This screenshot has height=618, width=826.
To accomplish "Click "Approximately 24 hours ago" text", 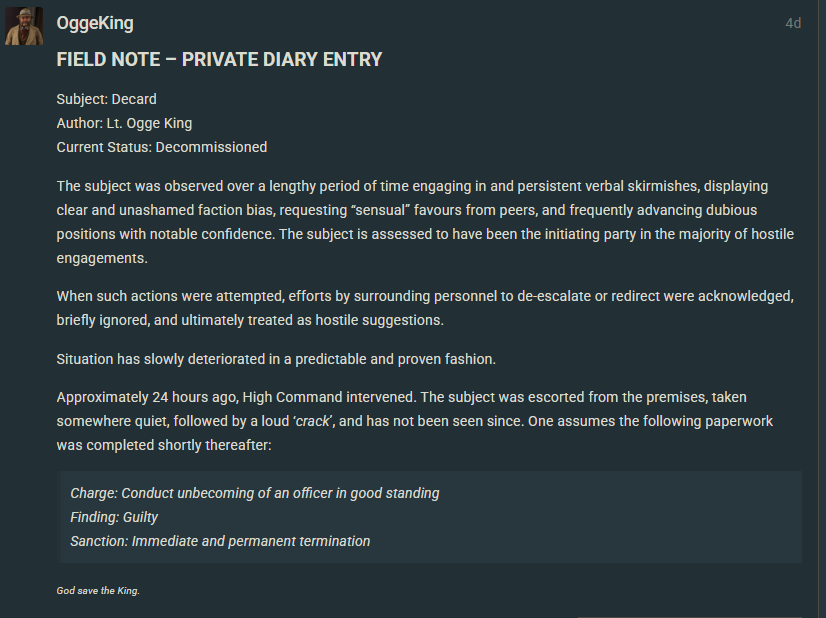I will (146, 396).
